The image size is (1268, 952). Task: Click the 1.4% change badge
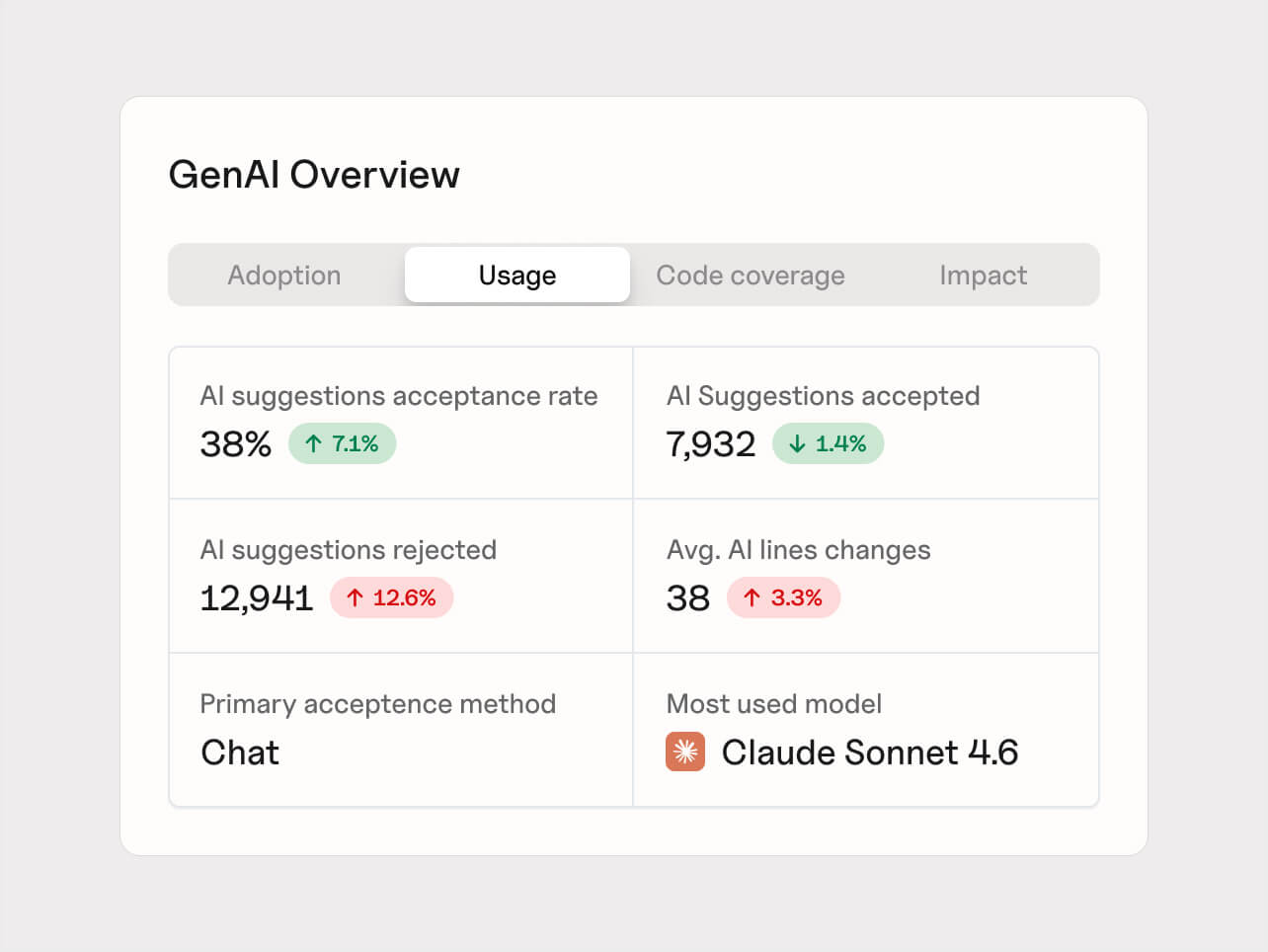pyautogui.click(x=829, y=444)
